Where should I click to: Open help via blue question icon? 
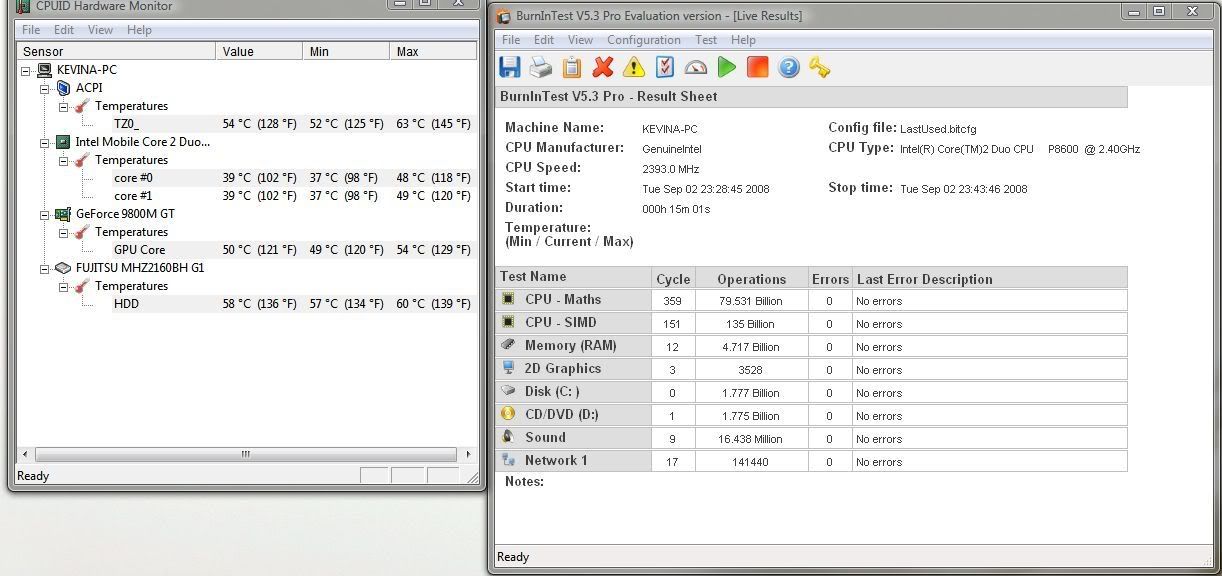(x=789, y=67)
